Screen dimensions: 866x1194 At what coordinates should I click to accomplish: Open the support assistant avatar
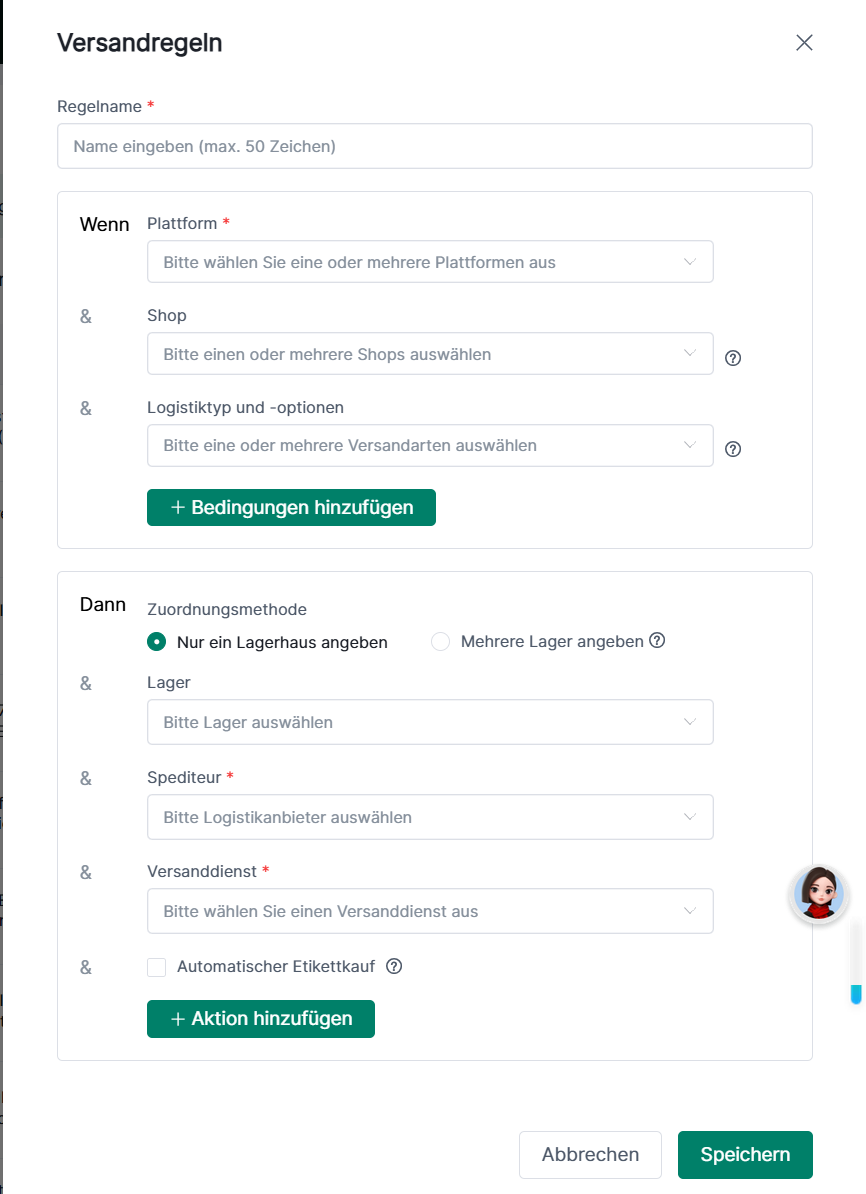[x=819, y=893]
